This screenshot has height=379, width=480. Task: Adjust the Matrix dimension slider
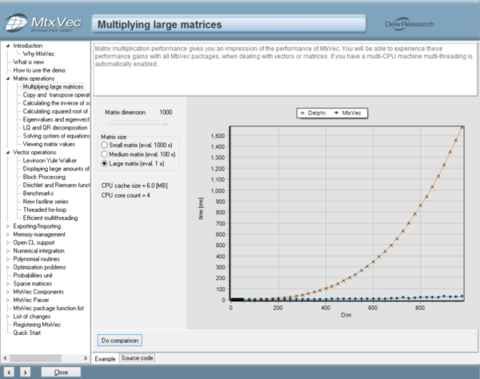pyautogui.click(x=138, y=123)
